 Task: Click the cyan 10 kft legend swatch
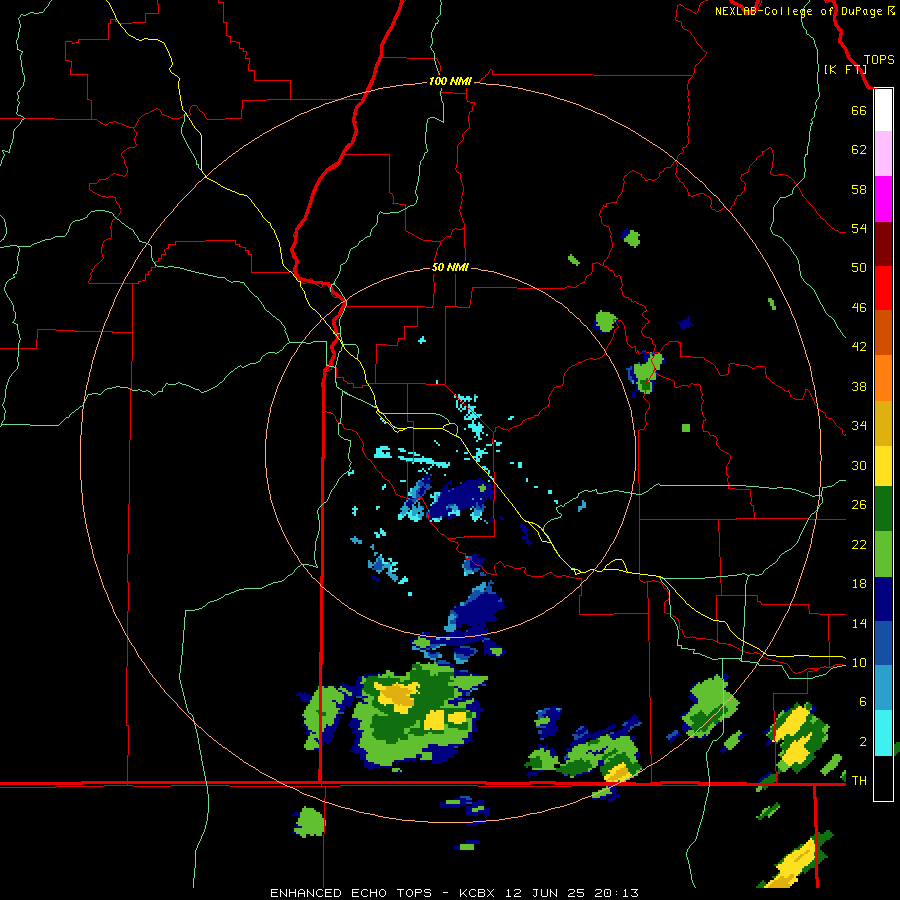883,733
